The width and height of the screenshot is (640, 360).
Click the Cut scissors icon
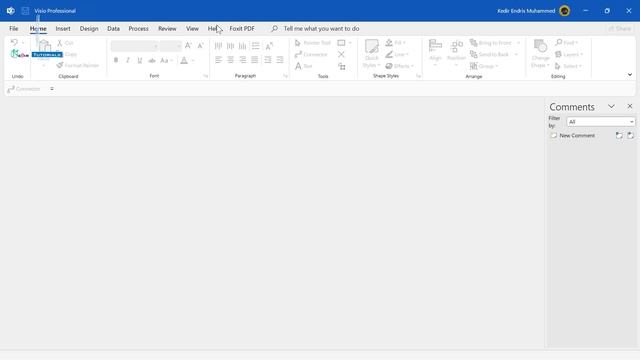tap(60, 43)
